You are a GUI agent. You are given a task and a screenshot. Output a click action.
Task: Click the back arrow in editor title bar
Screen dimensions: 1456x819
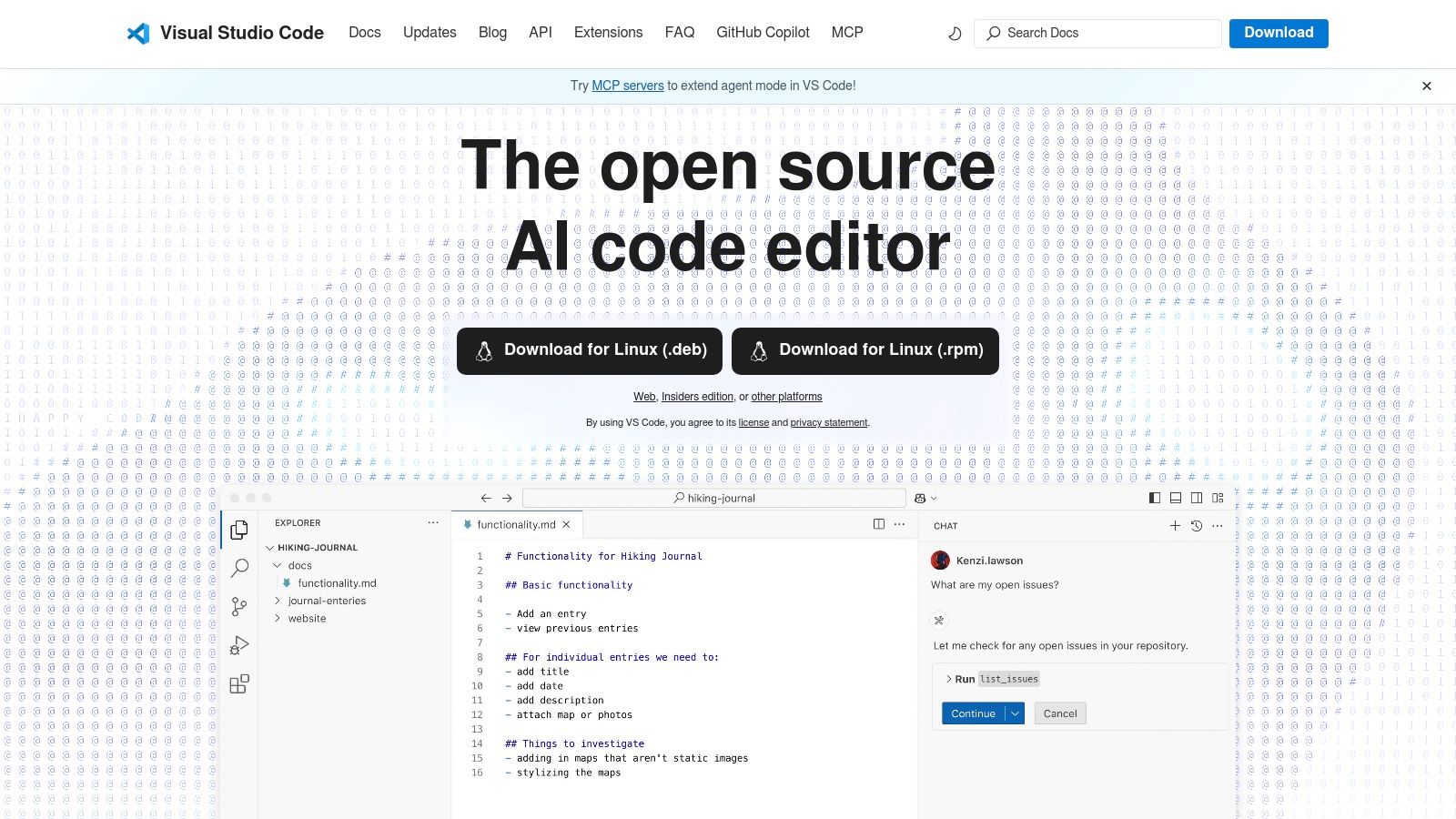tap(486, 498)
